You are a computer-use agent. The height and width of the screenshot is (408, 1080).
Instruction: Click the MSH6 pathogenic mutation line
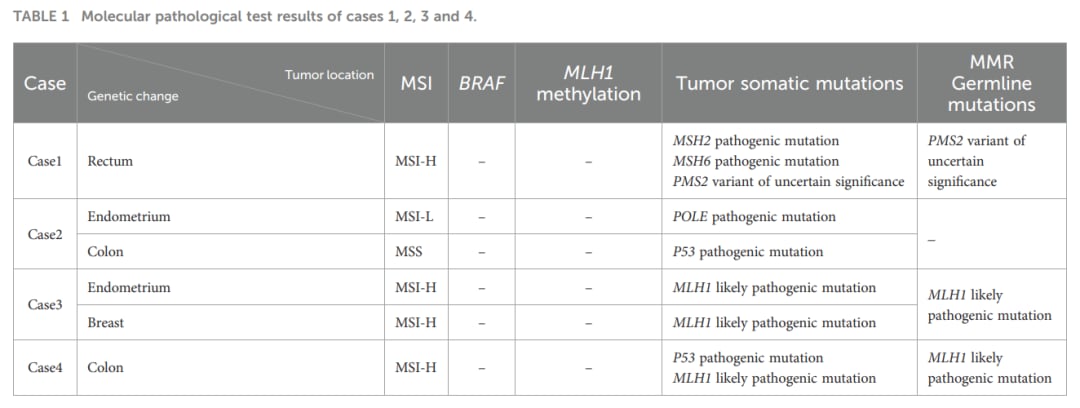(x=756, y=161)
